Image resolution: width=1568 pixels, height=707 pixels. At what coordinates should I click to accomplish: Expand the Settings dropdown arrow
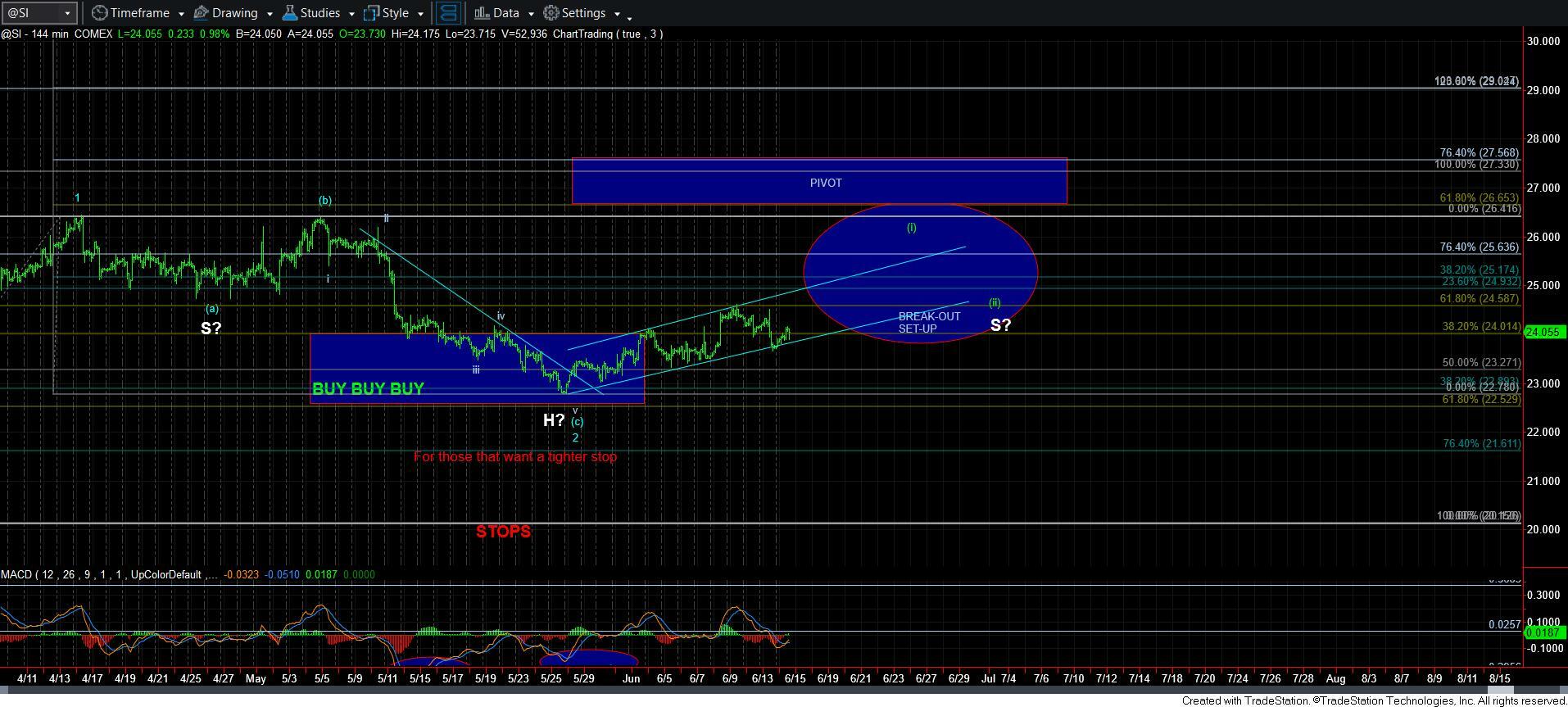(x=615, y=14)
